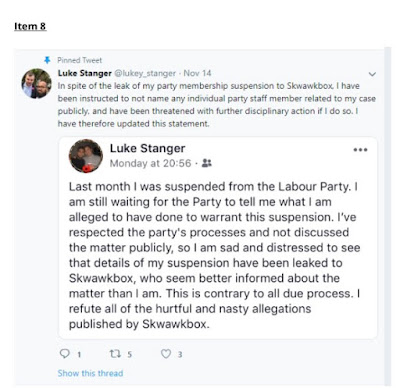Screen dimensions: 400x388
Task: Open the Nov 14 tweet date link
Action: click(197, 73)
